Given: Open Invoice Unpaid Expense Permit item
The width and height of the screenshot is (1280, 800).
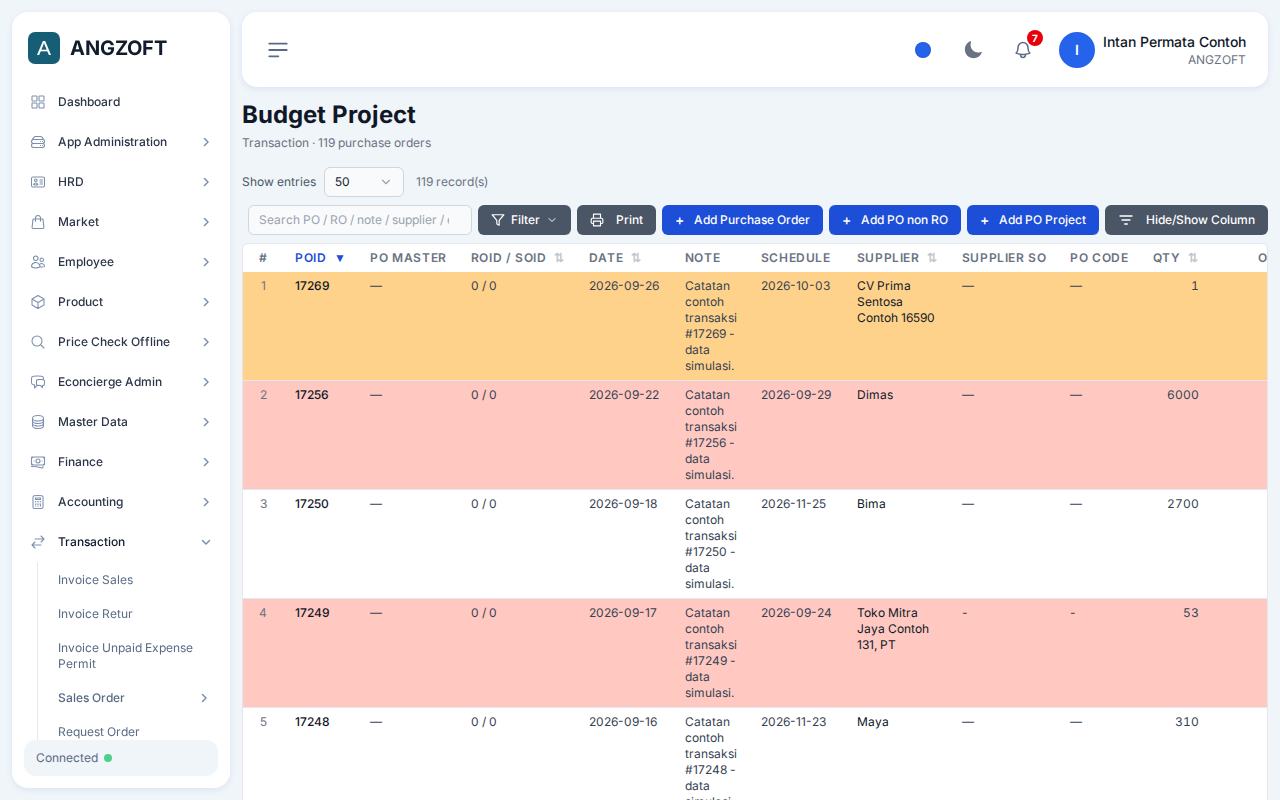Looking at the screenshot, I should 125,656.
